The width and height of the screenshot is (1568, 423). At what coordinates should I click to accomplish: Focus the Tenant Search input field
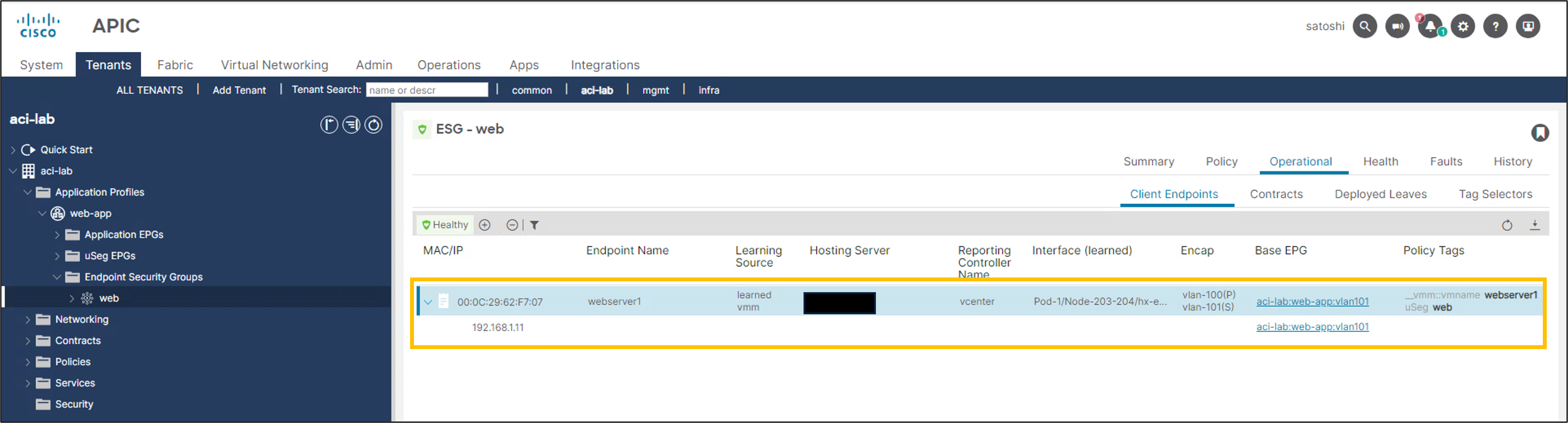(427, 90)
